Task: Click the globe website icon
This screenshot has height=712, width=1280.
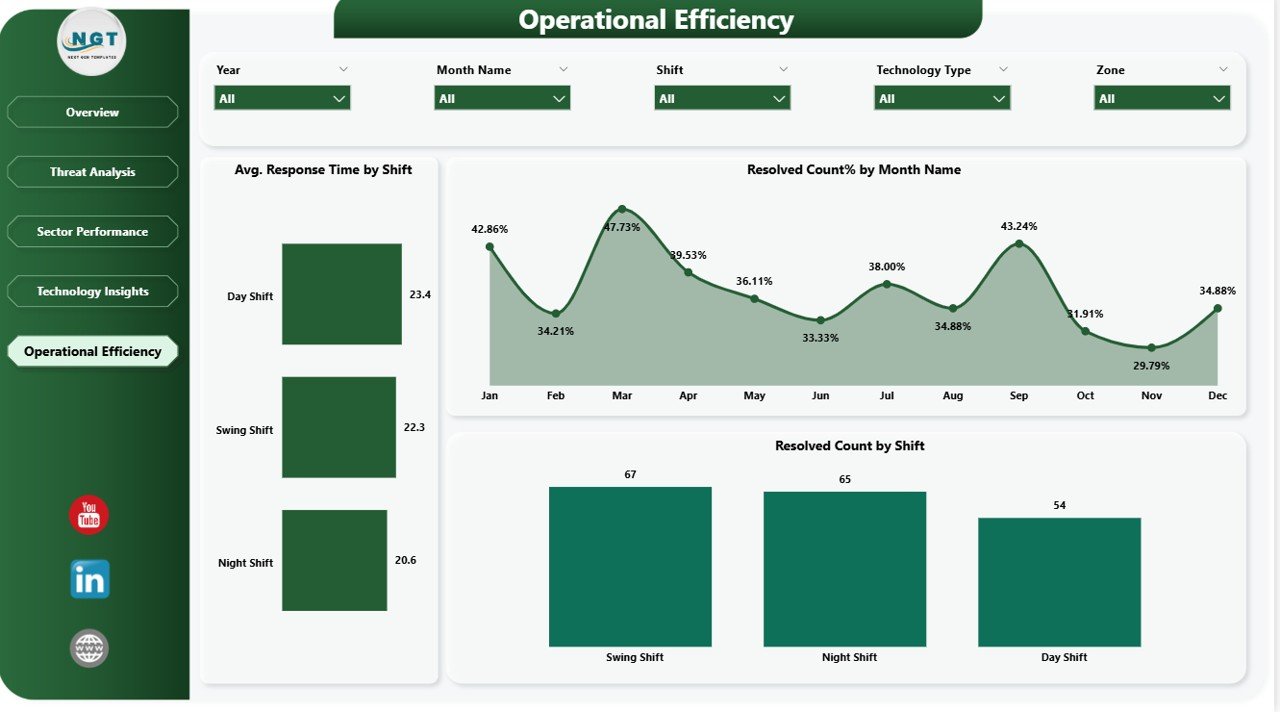Action: pyautogui.click(x=87, y=647)
